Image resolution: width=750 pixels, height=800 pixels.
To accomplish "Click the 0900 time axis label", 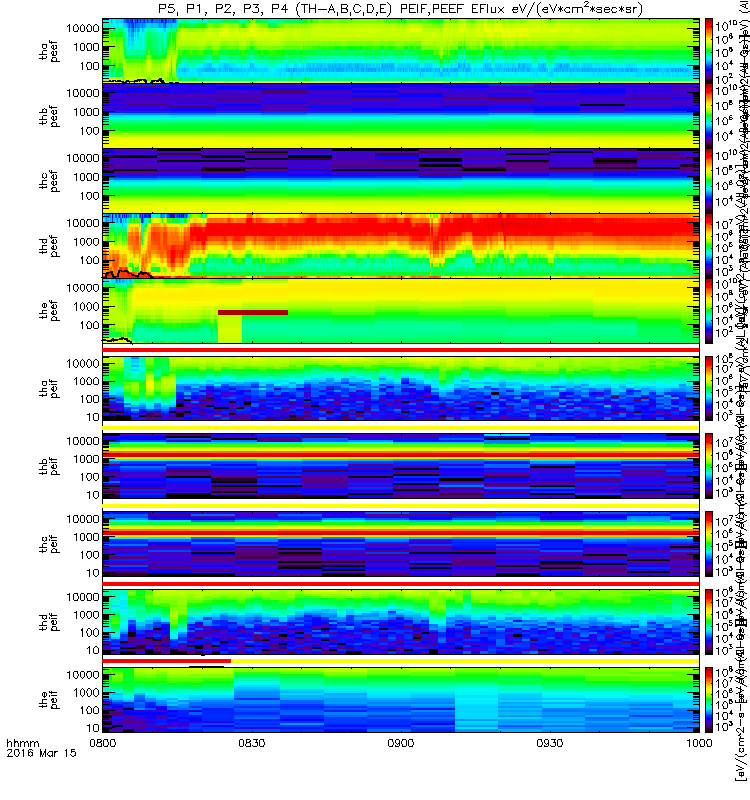I will pos(401,743).
